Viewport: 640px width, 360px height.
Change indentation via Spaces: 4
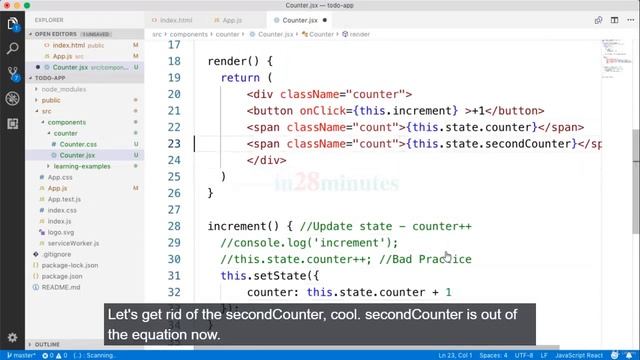click(493, 356)
